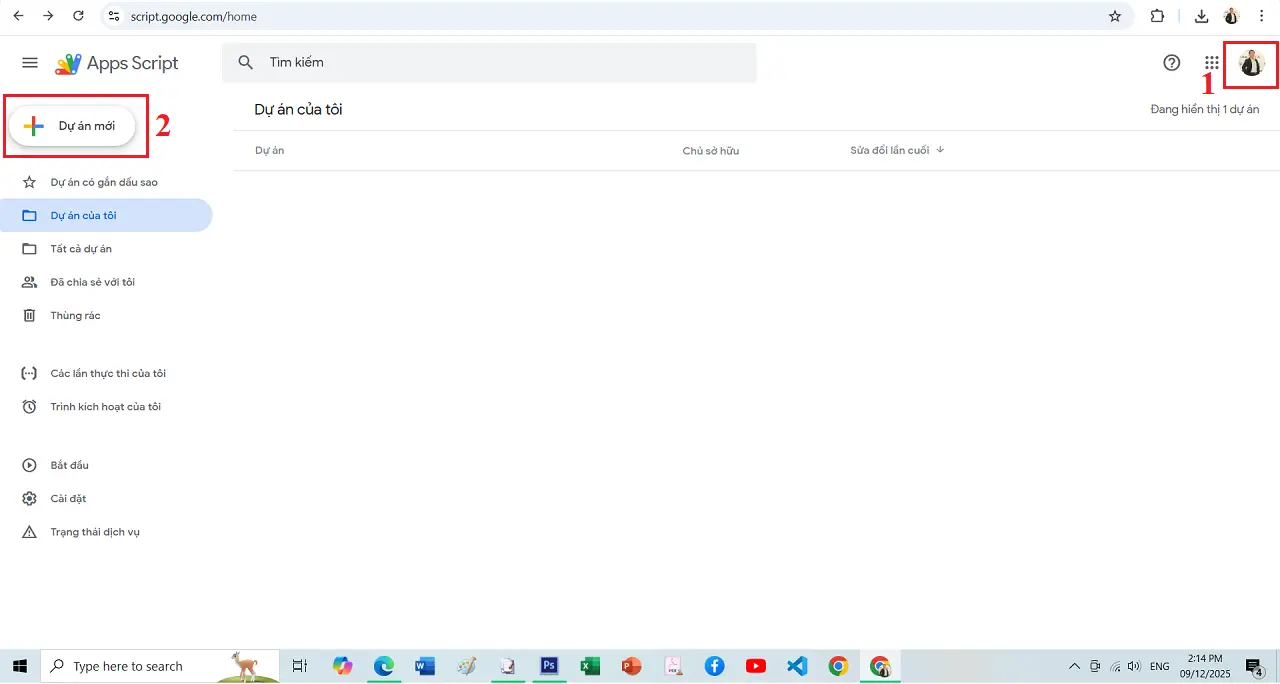Open Chrome's three-dot menu
This screenshot has height=684, width=1280.
pyautogui.click(x=1261, y=16)
